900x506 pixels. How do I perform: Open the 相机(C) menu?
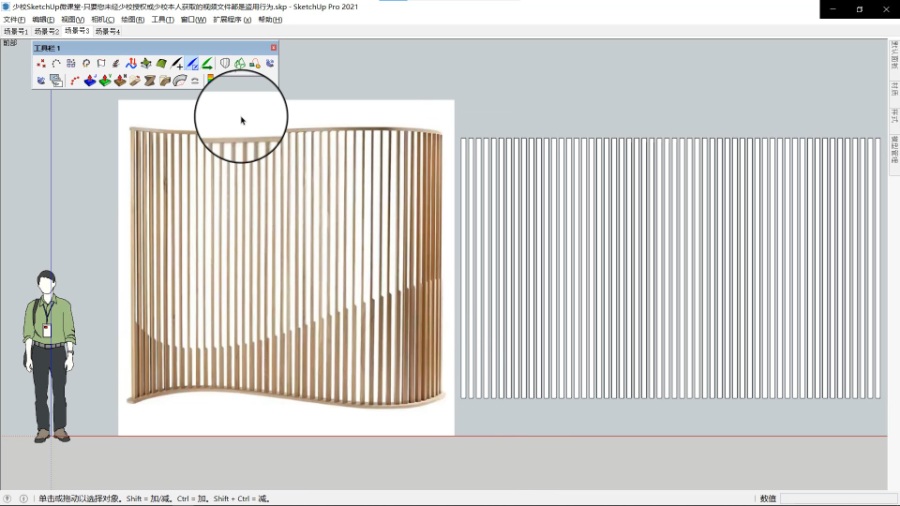pyautogui.click(x=103, y=20)
